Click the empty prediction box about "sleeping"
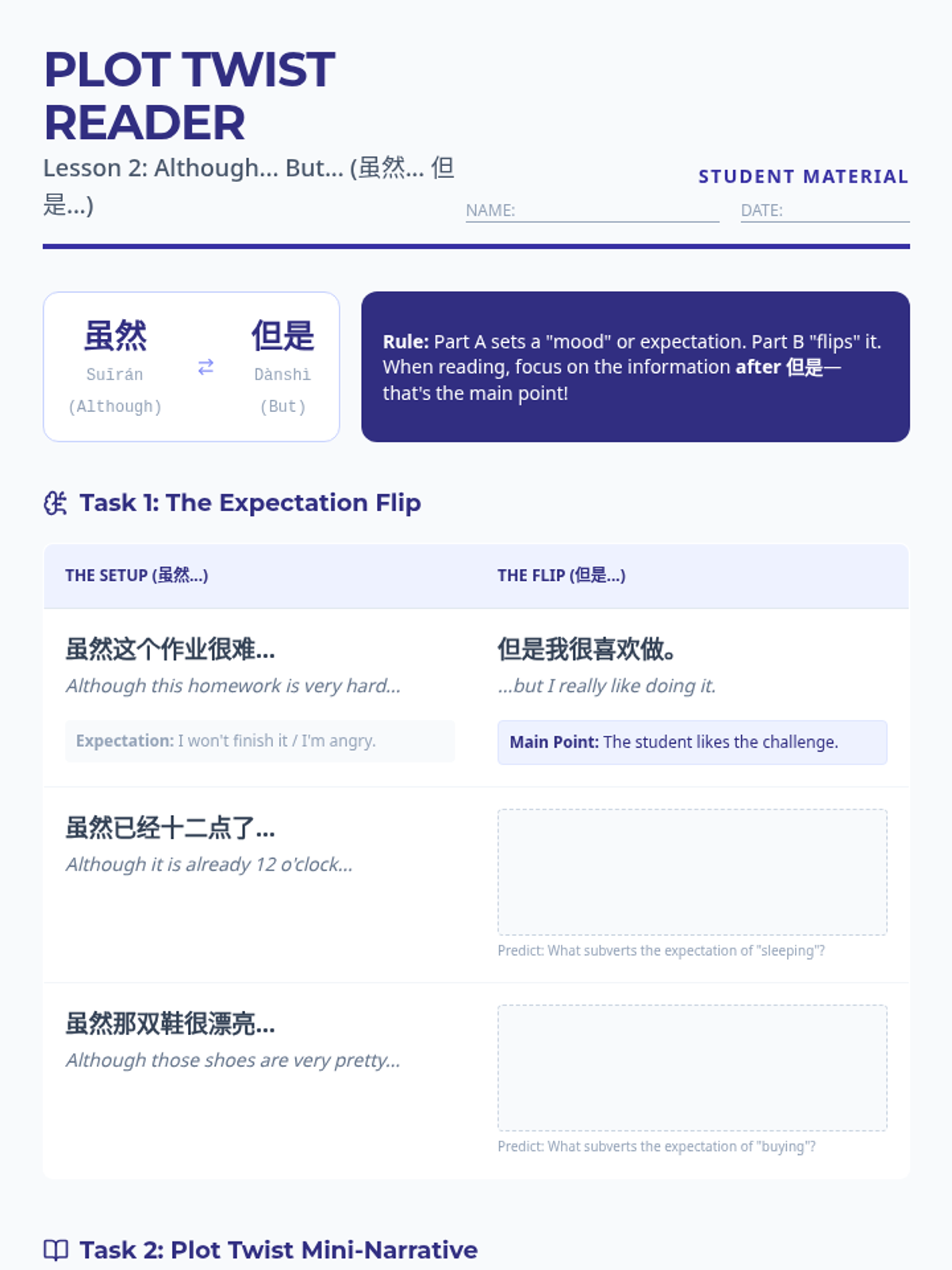 coord(692,872)
